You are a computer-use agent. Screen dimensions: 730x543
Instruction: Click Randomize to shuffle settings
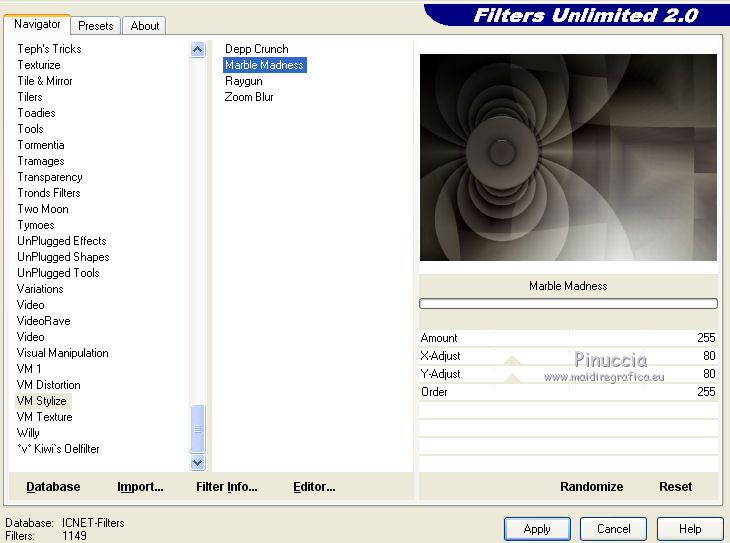pyautogui.click(x=591, y=487)
